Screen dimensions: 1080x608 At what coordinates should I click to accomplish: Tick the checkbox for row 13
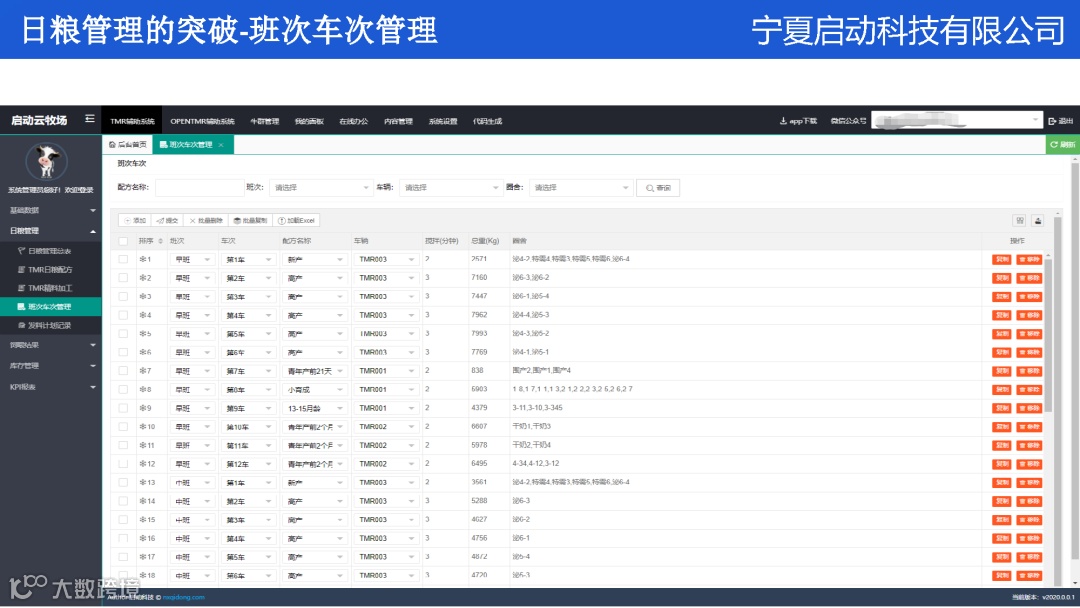click(x=123, y=483)
